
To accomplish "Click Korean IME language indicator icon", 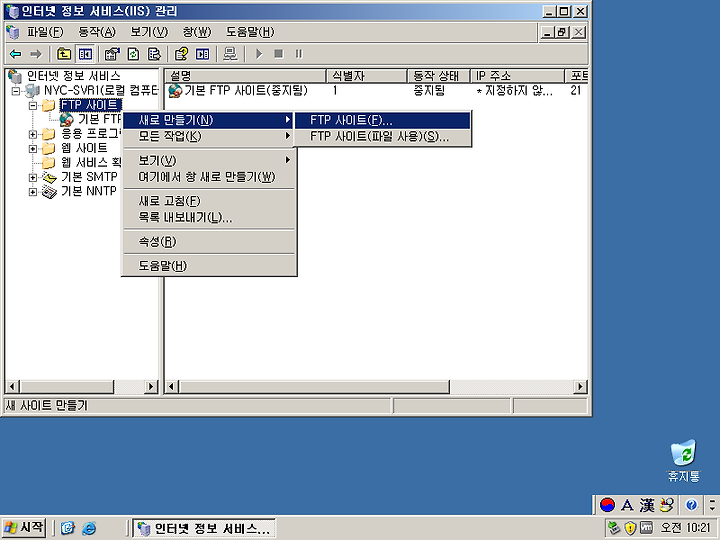I will (608, 506).
